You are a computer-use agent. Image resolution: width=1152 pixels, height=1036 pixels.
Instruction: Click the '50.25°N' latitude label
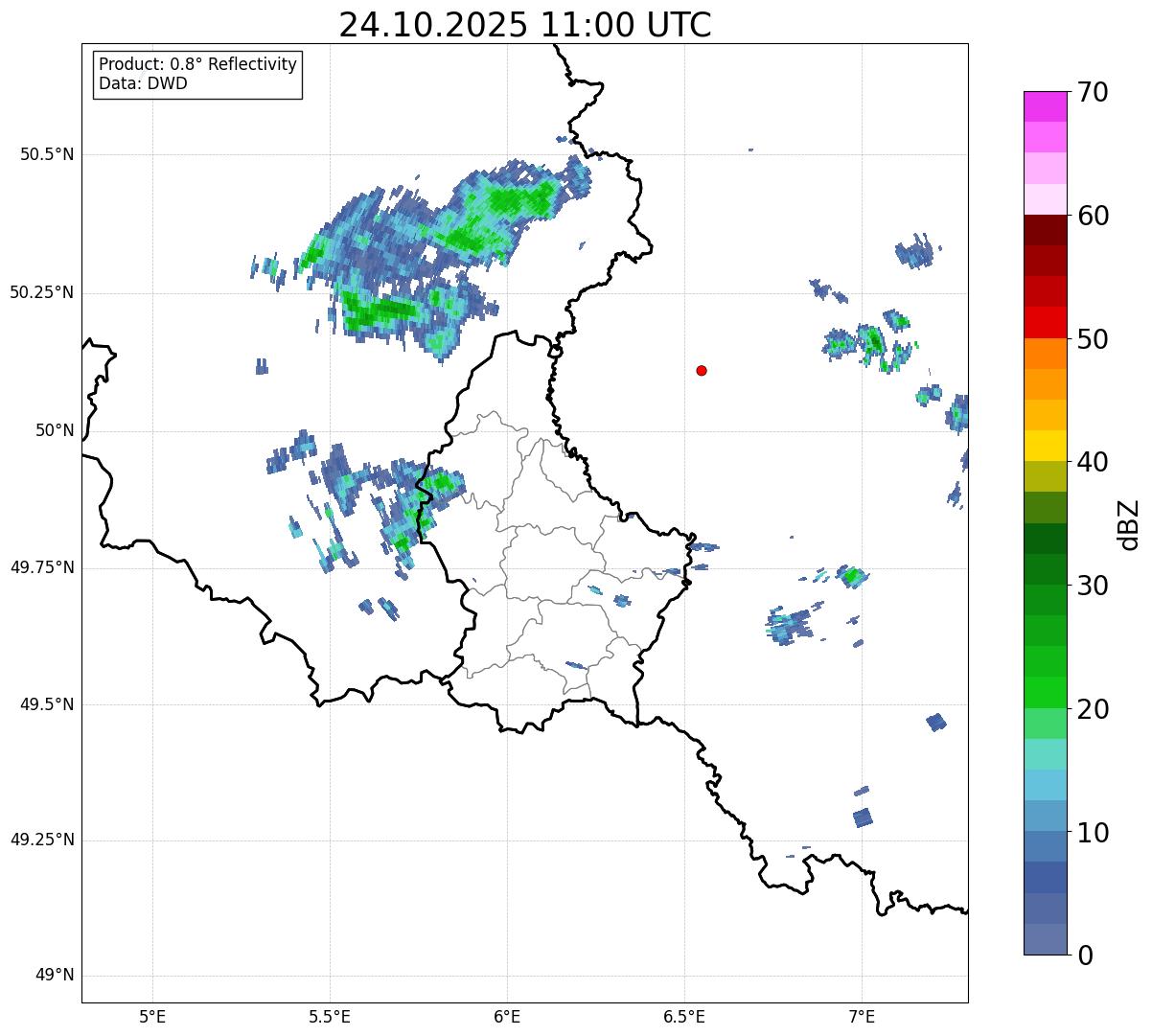pos(42,292)
